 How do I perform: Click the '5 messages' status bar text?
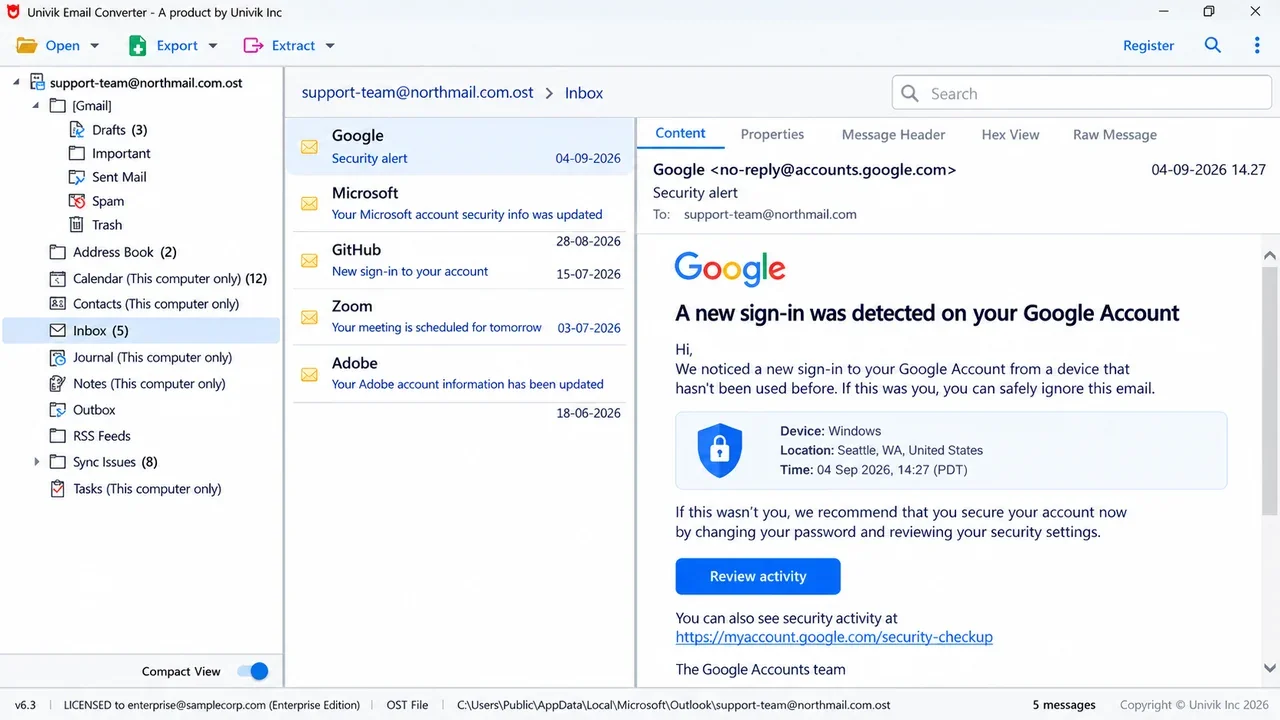pos(1064,705)
